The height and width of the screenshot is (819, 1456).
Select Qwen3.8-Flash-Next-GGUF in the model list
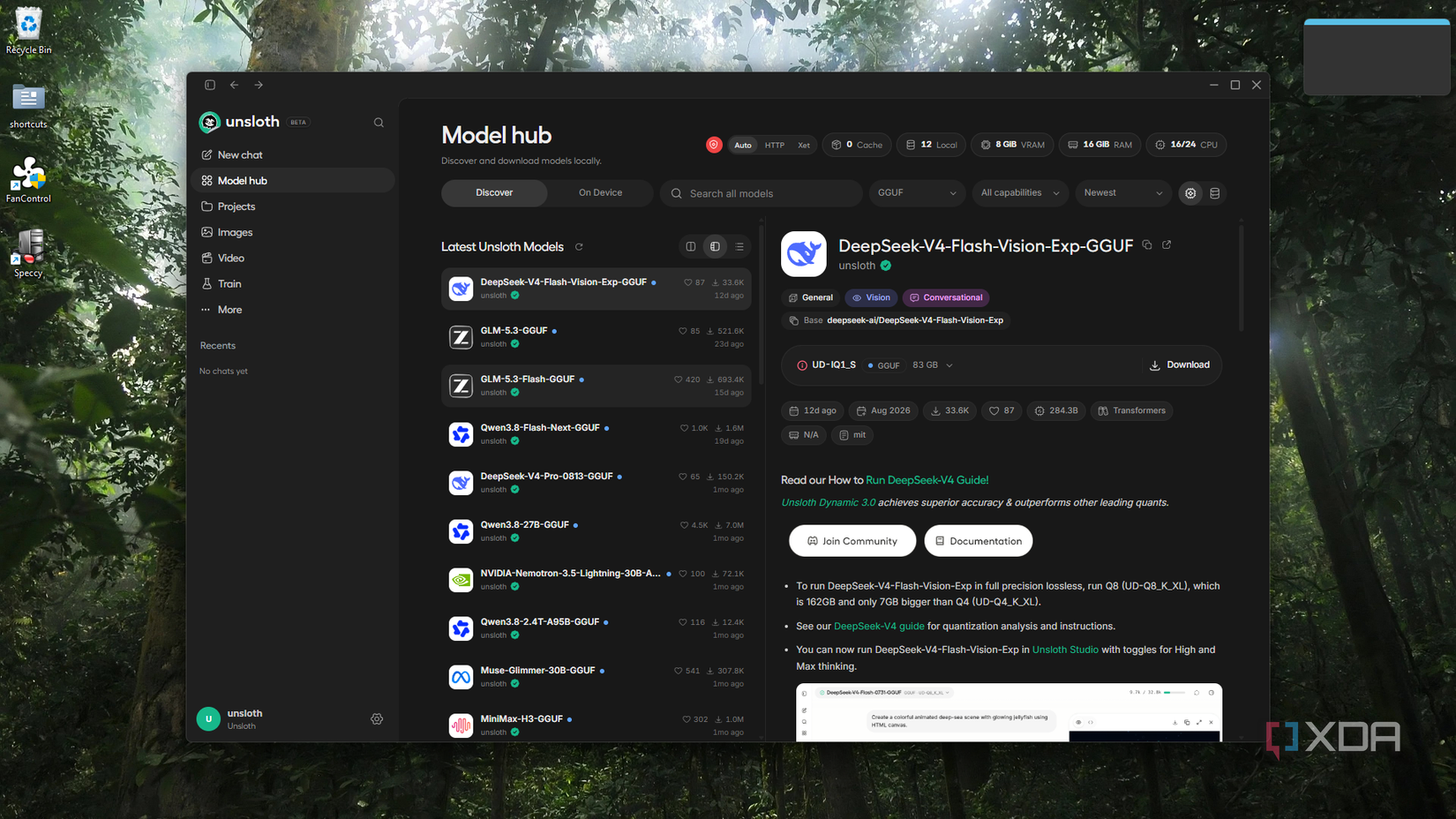[x=596, y=434]
